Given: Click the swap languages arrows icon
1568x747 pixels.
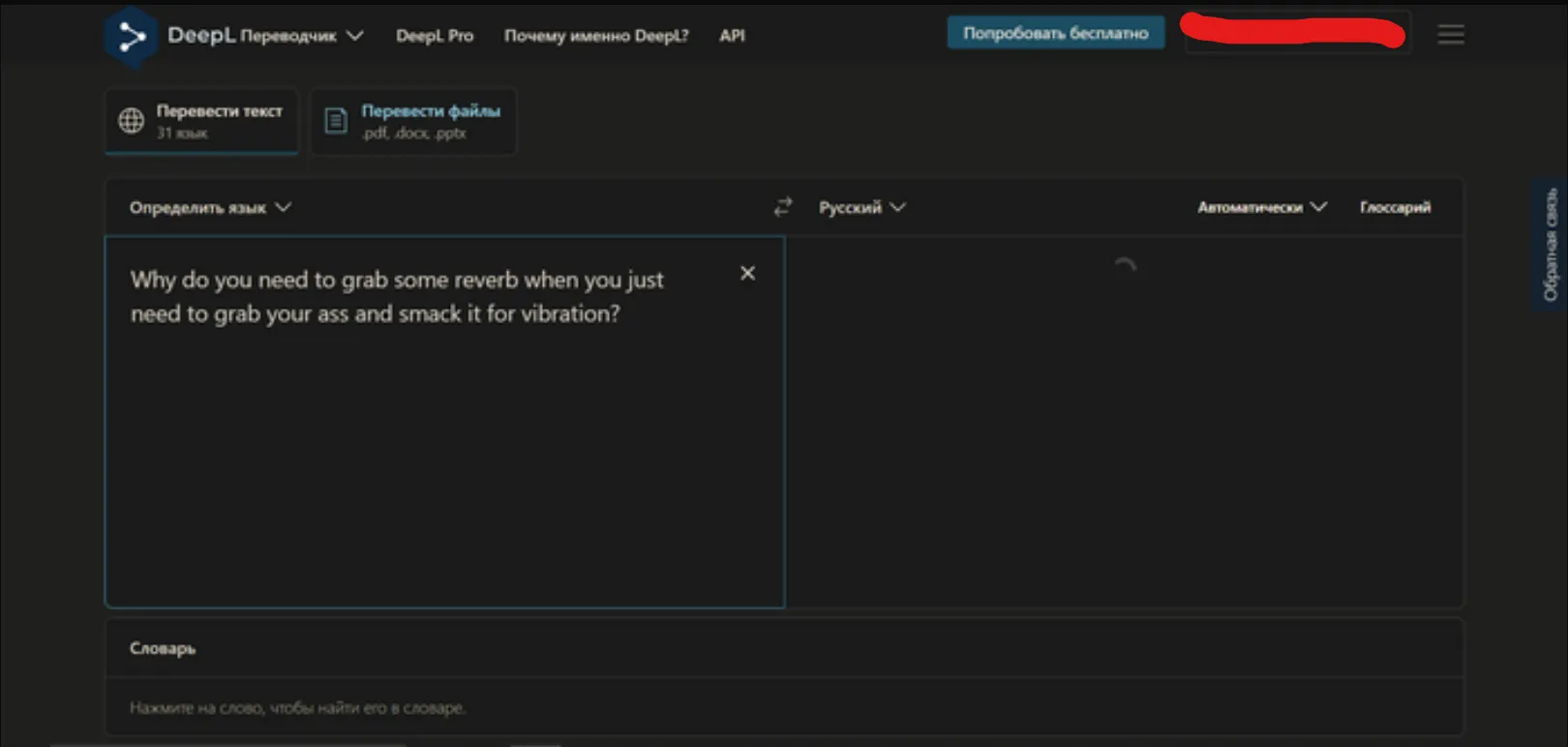Looking at the screenshot, I should click(782, 207).
